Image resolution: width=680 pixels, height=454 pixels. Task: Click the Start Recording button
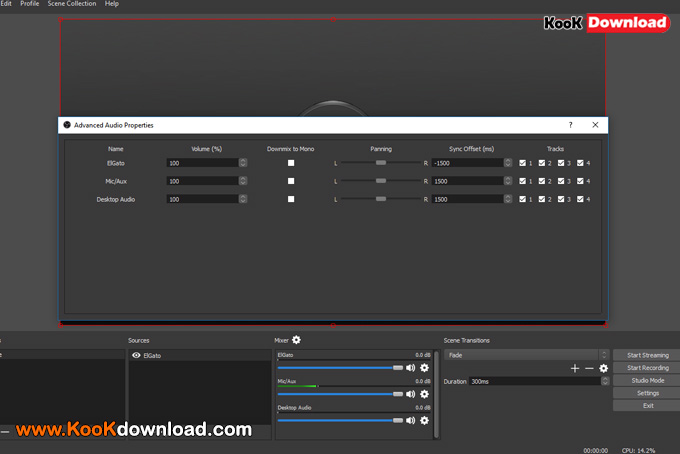[x=648, y=368]
